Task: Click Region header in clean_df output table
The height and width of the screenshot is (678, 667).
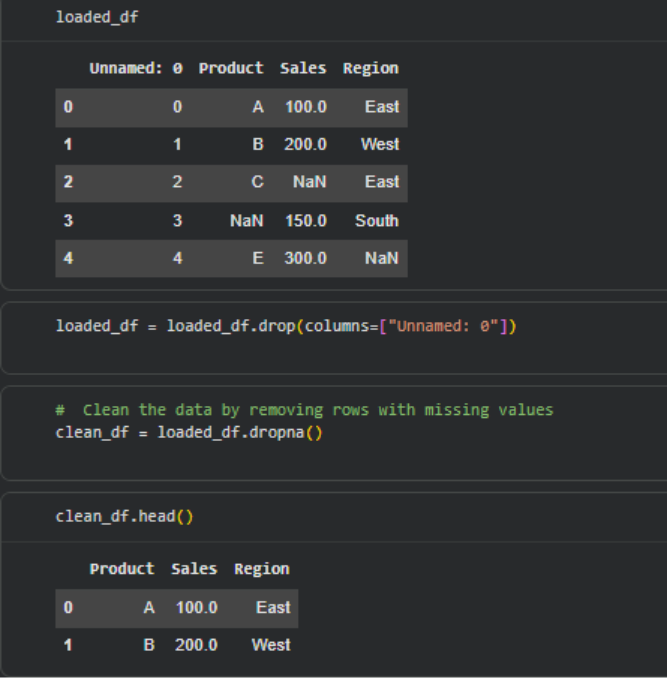Action: point(261,569)
